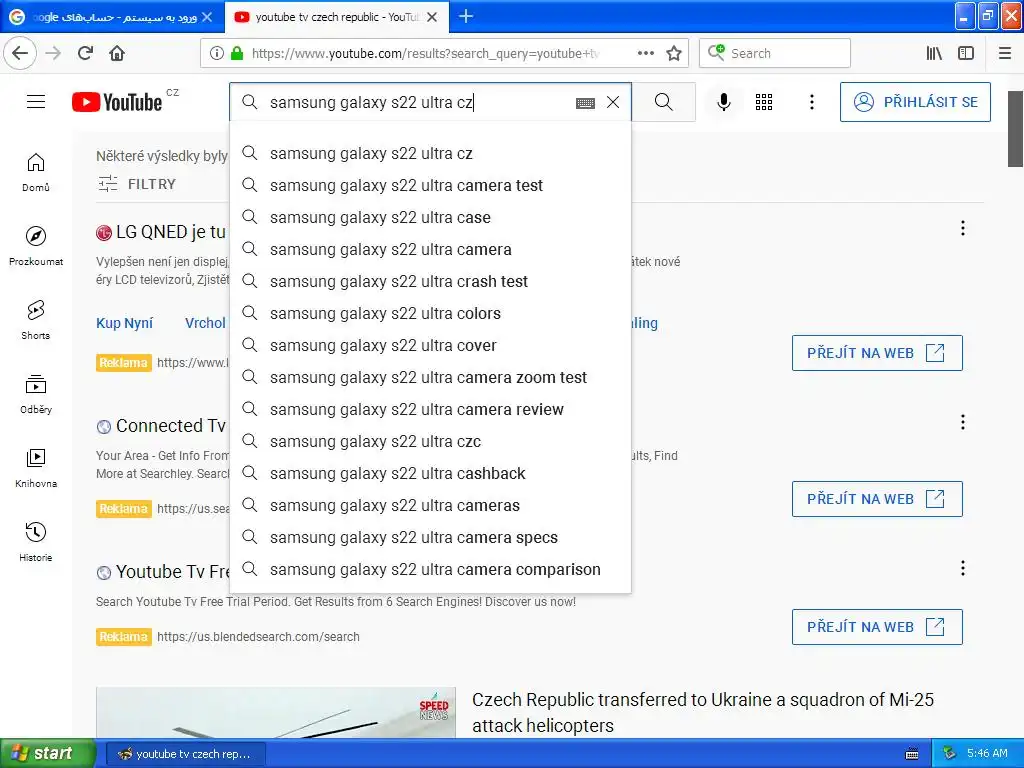Open the Firefox hamburger menu
1024x768 pixels.
pos(1005,53)
